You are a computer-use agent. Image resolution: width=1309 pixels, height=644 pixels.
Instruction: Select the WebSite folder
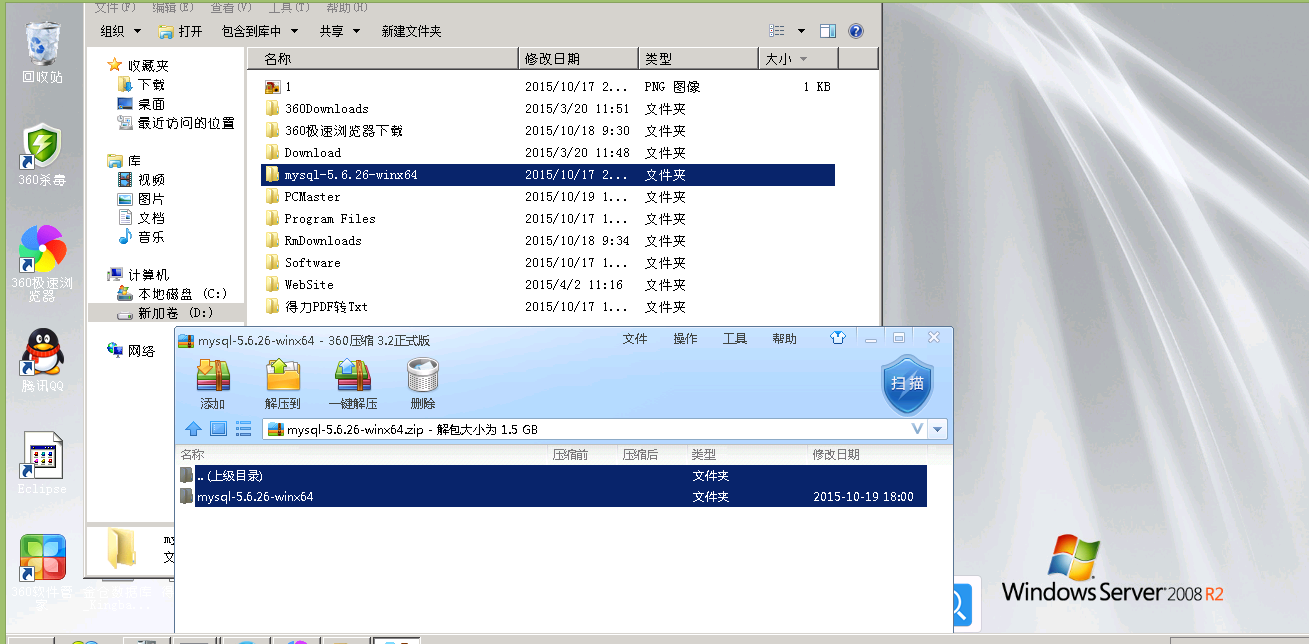[548, 285]
